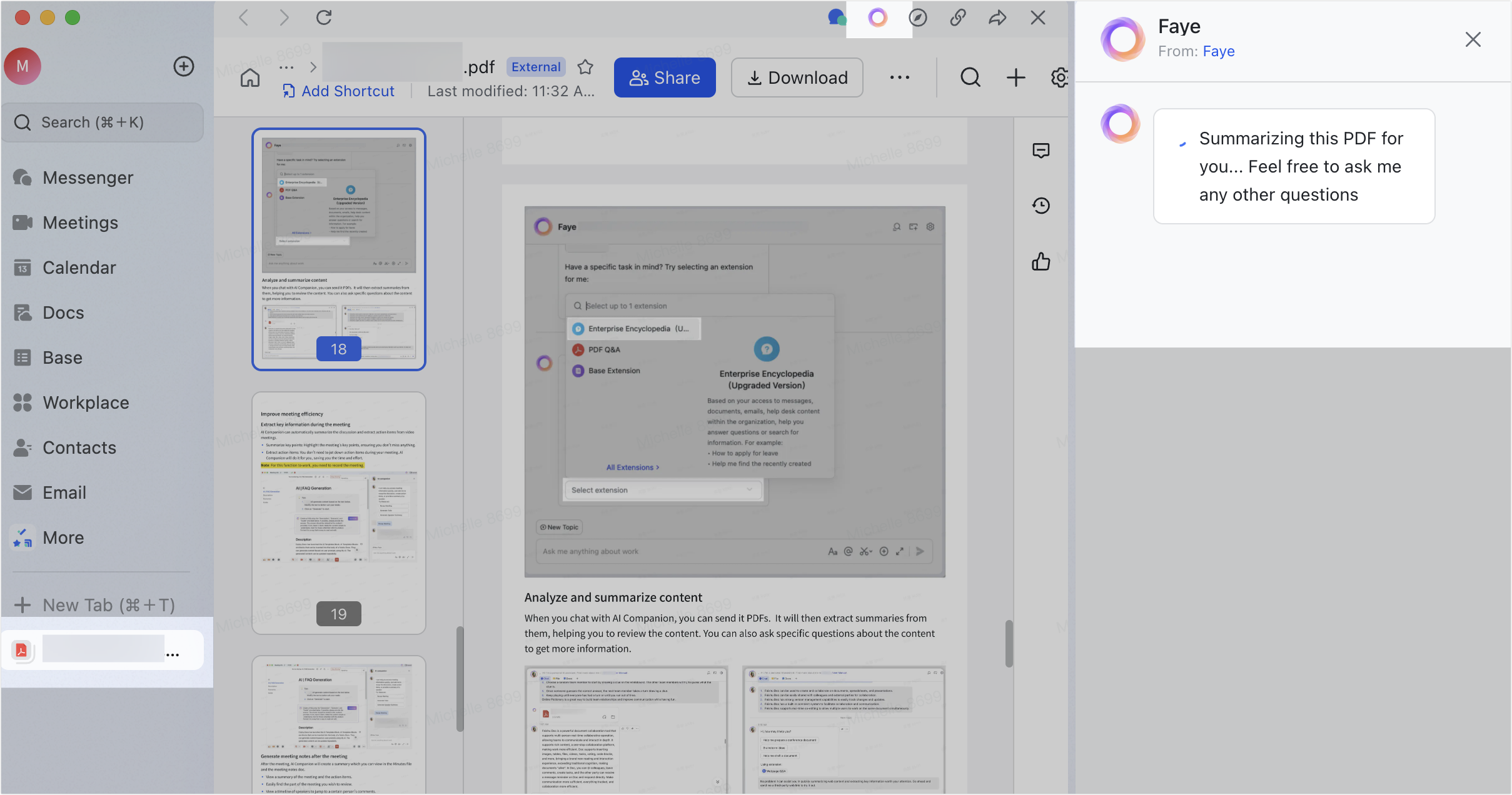Click the forward share arrow icon
The height and width of the screenshot is (795, 1512).
point(997,17)
